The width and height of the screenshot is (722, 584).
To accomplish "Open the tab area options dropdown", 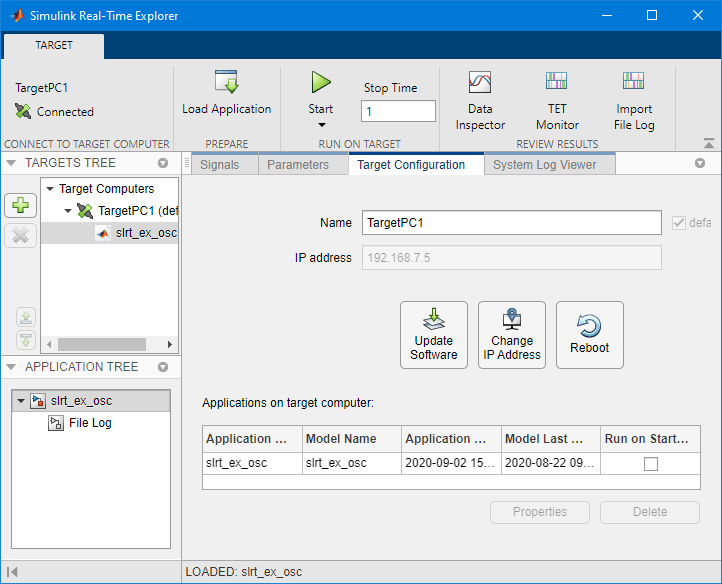I will tap(700, 163).
